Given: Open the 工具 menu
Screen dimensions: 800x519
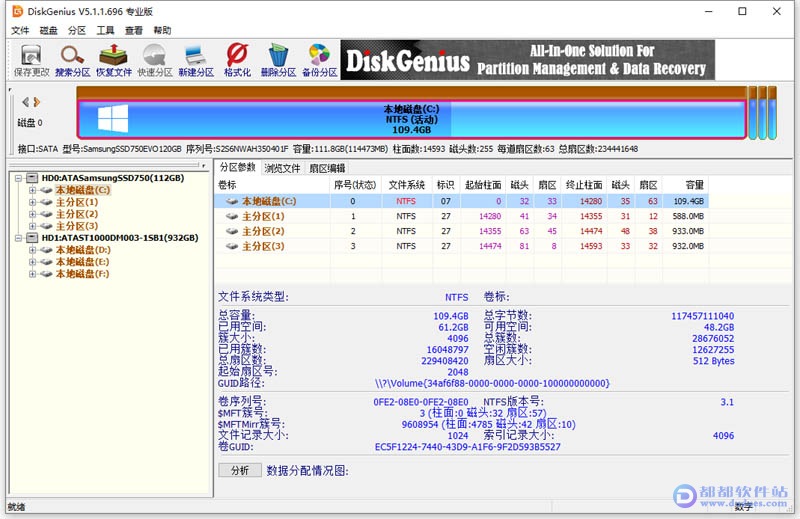Looking at the screenshot, I should [x=106, y=30].
